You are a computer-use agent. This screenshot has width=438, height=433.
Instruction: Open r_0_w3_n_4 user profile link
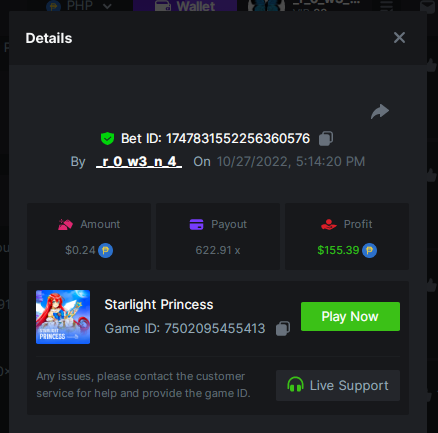139,162
